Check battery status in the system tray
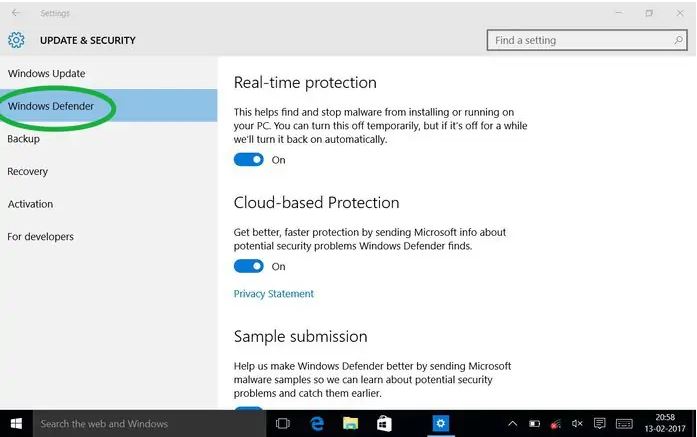 pyautogui.click(x=534, y=424)
